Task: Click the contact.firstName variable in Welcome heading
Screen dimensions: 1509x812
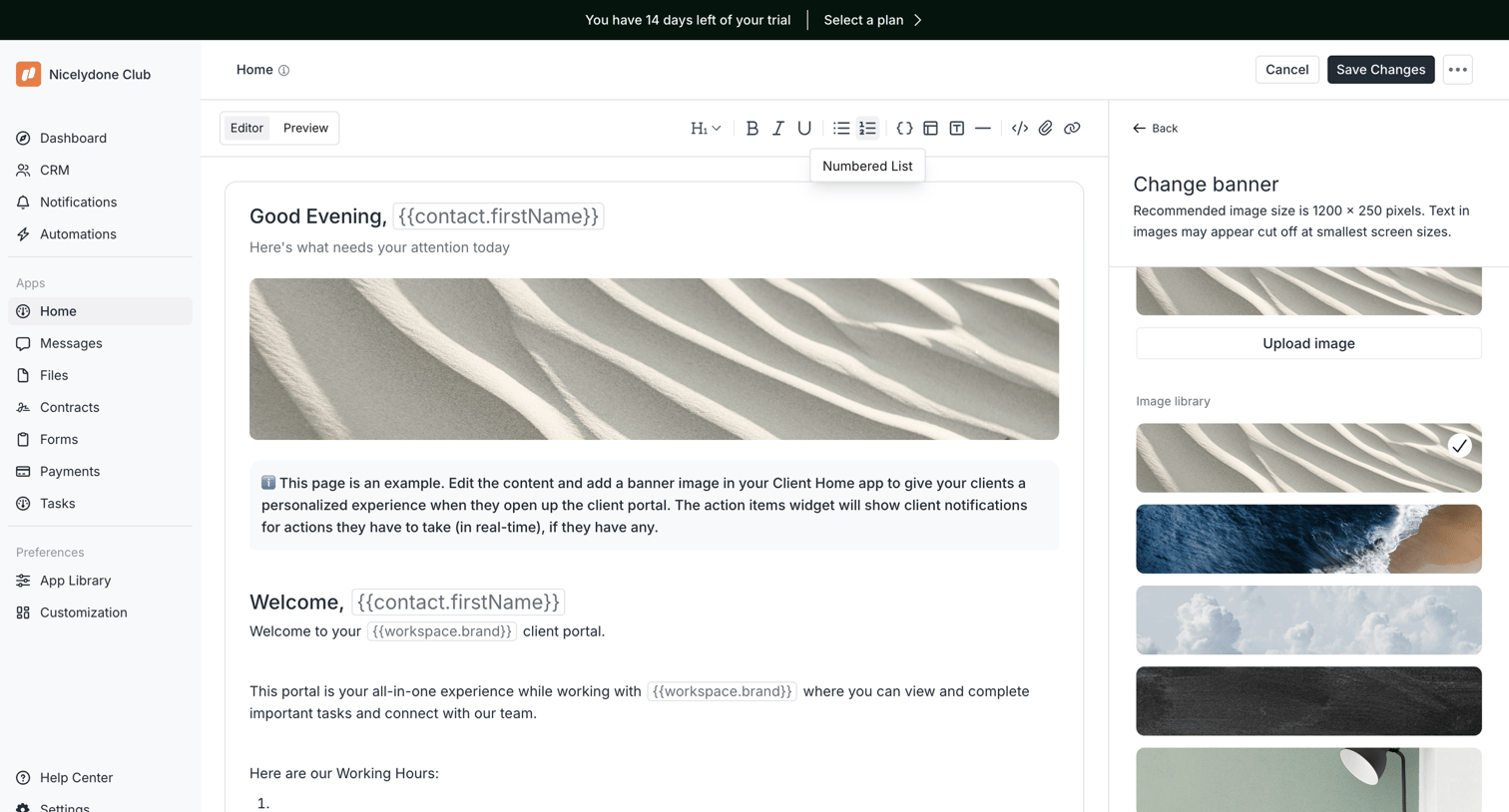Action: tap(458, 602)
